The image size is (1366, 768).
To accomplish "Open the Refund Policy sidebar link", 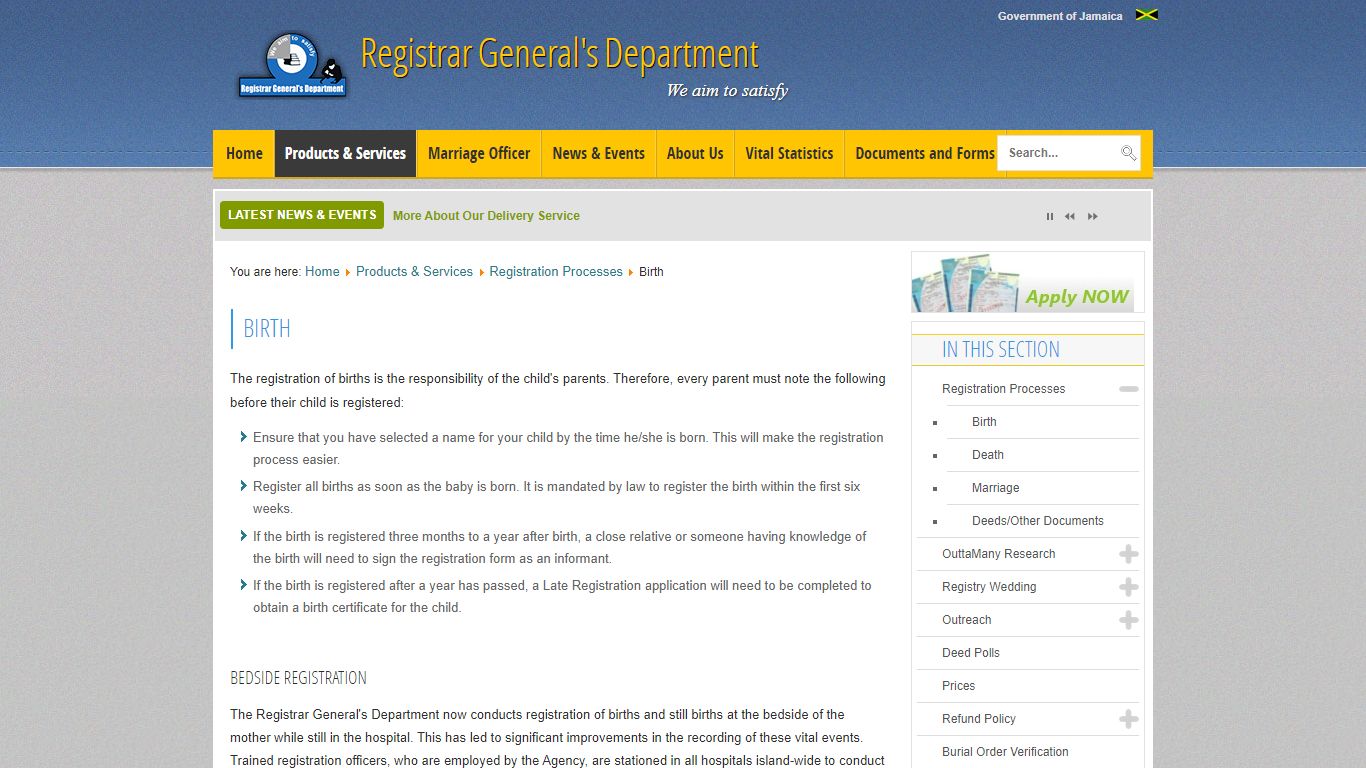I will click(x=978, y=719).
